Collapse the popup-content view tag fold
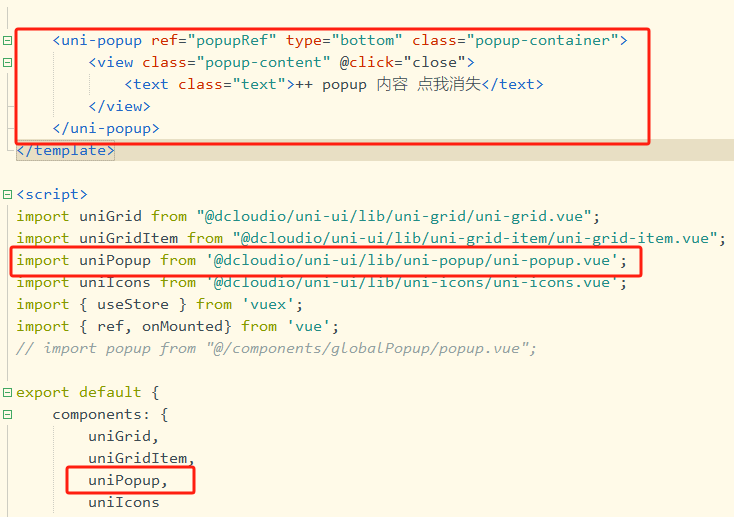 pos(8,63)
